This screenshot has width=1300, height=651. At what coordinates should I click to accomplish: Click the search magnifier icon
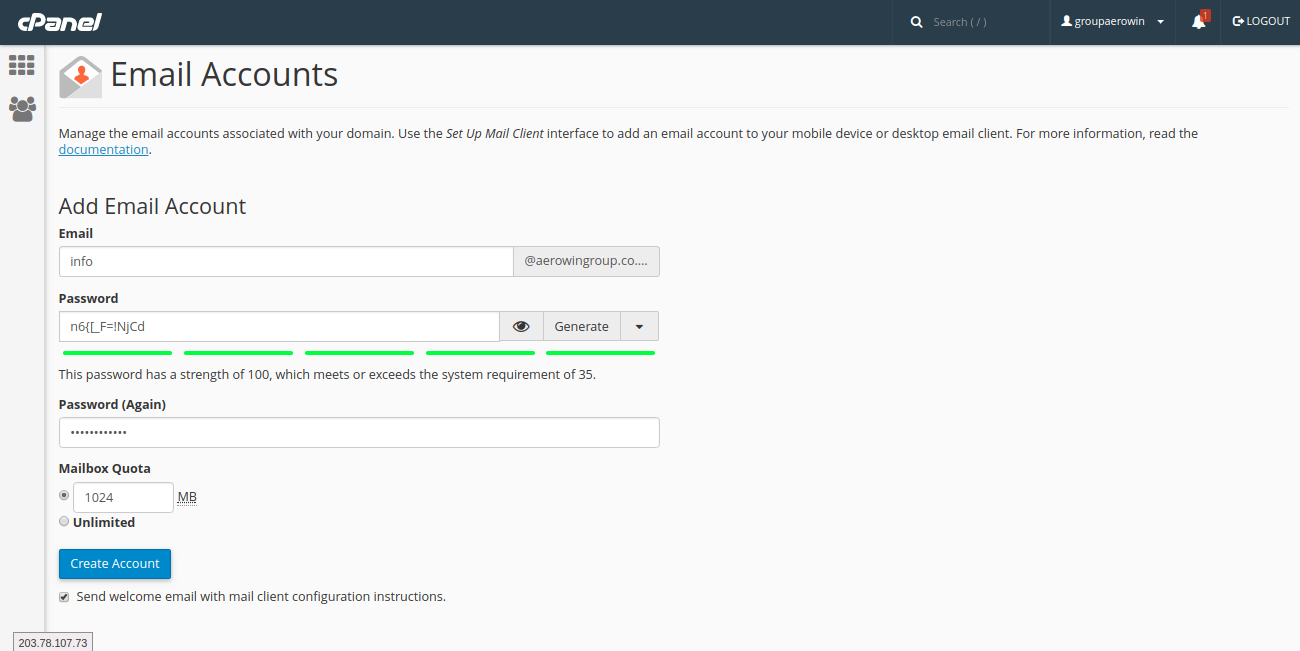point(916,22)
